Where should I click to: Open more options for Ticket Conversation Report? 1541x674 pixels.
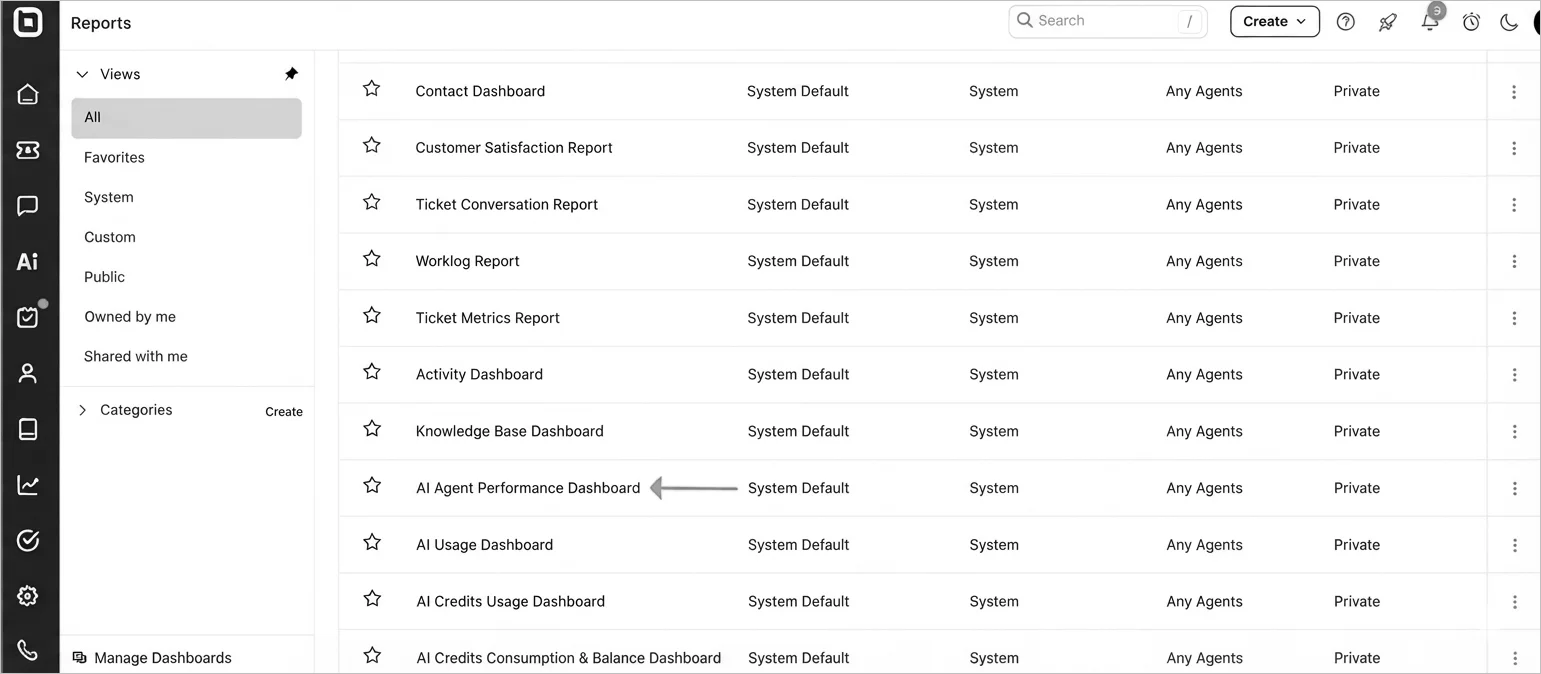(x=1514, y=205)
